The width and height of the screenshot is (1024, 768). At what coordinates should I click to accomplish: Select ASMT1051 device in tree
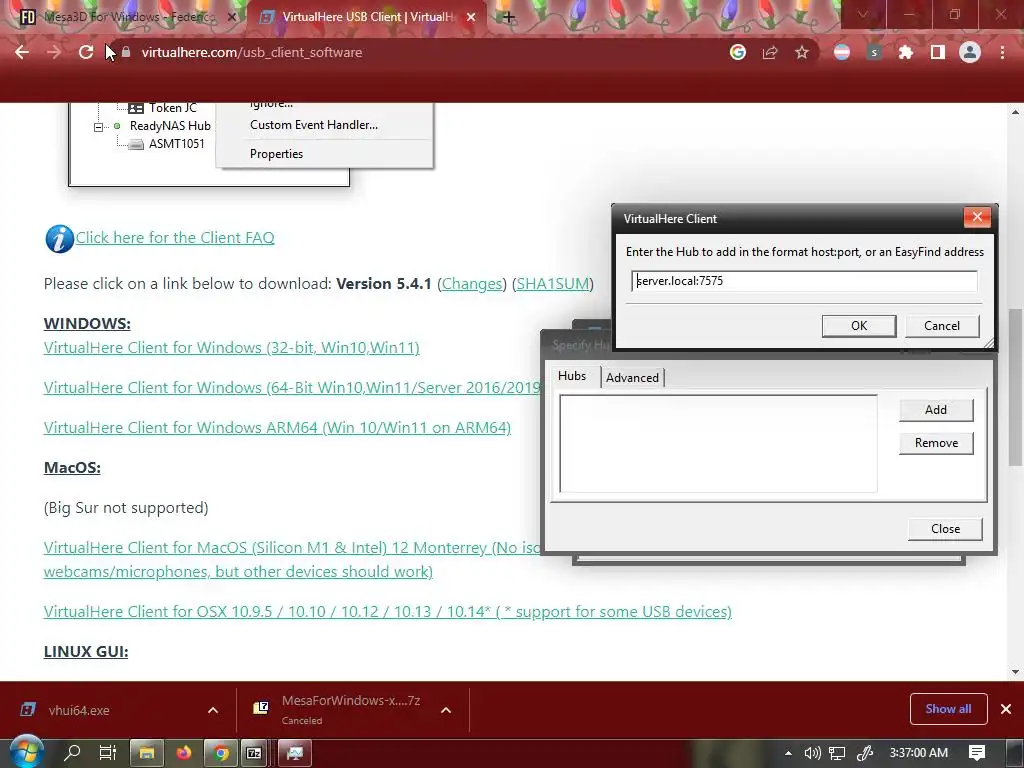(176, 144)
